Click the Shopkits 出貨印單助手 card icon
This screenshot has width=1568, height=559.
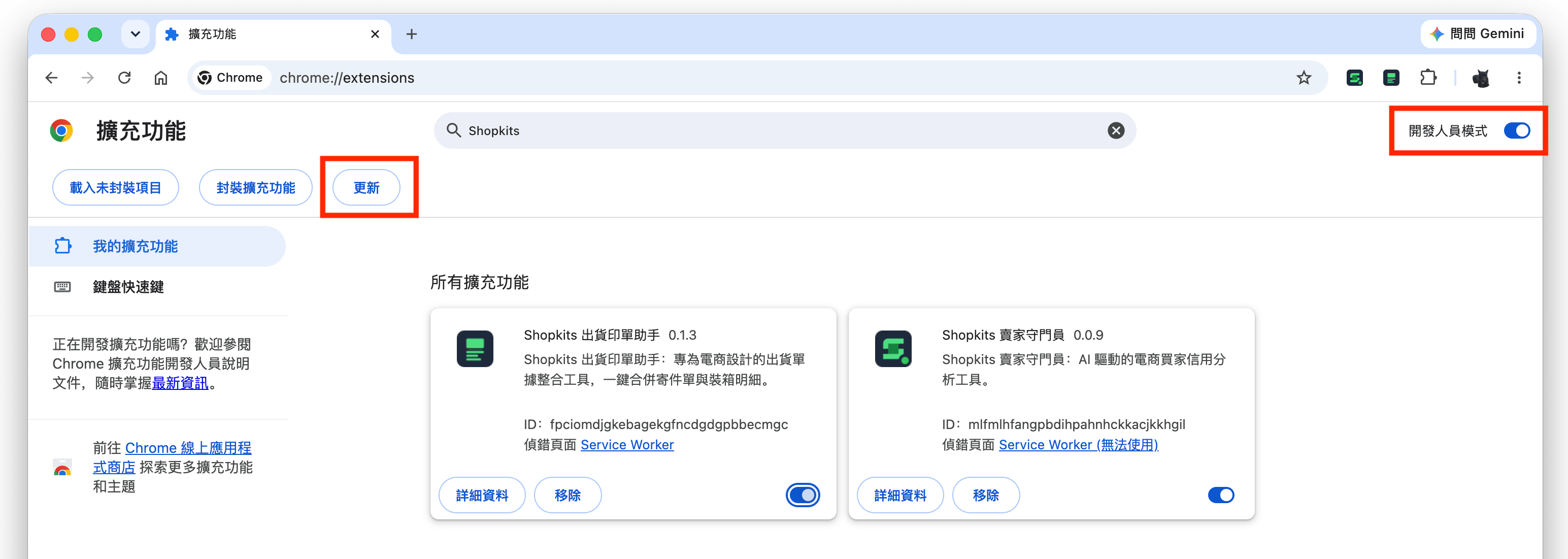(475, 349)
